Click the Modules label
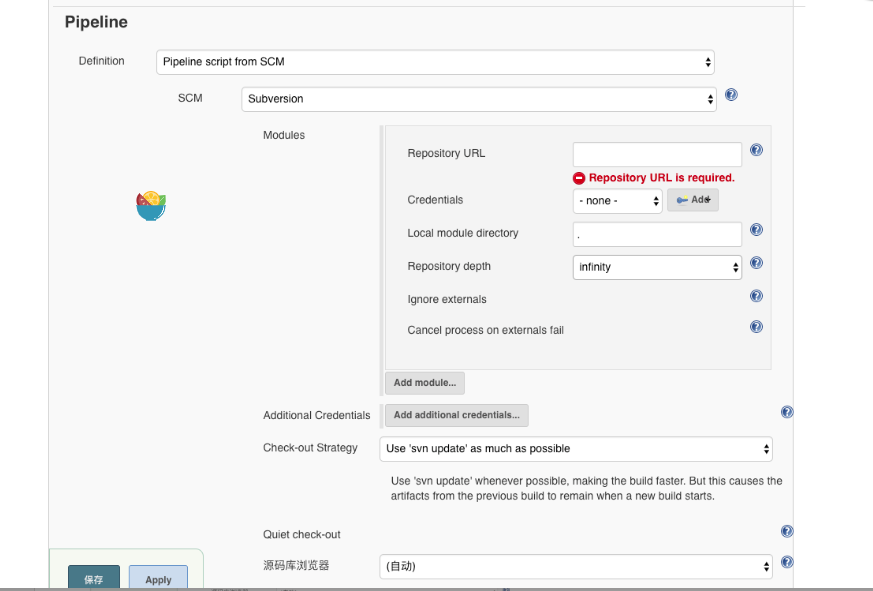 pos(284,135)
